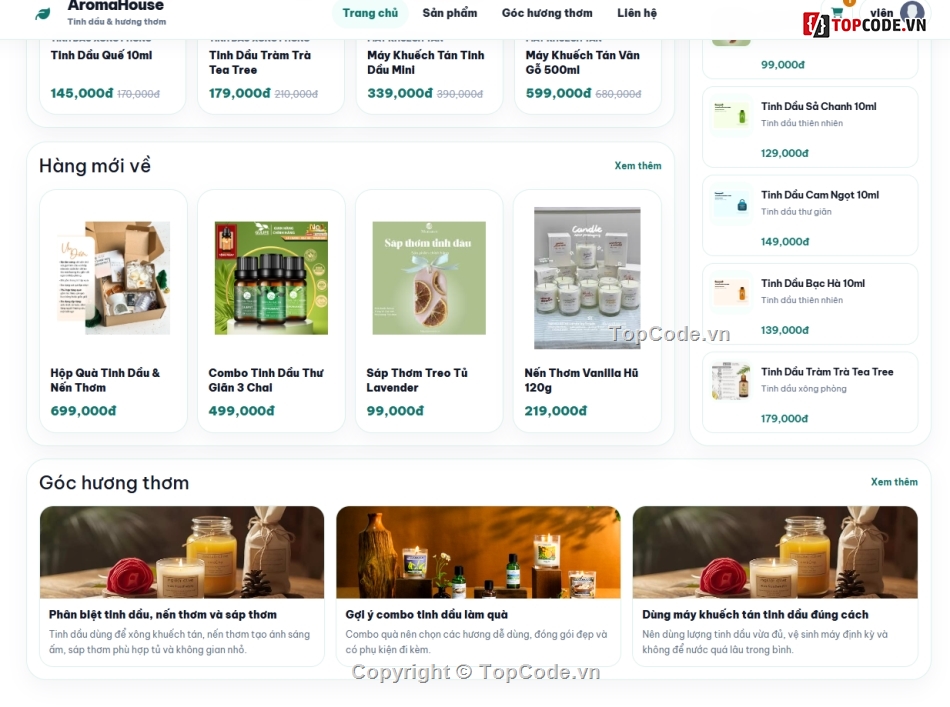Click the 145,000đ sale price
This screenshot has width=950, height=707.
(82, 93)
